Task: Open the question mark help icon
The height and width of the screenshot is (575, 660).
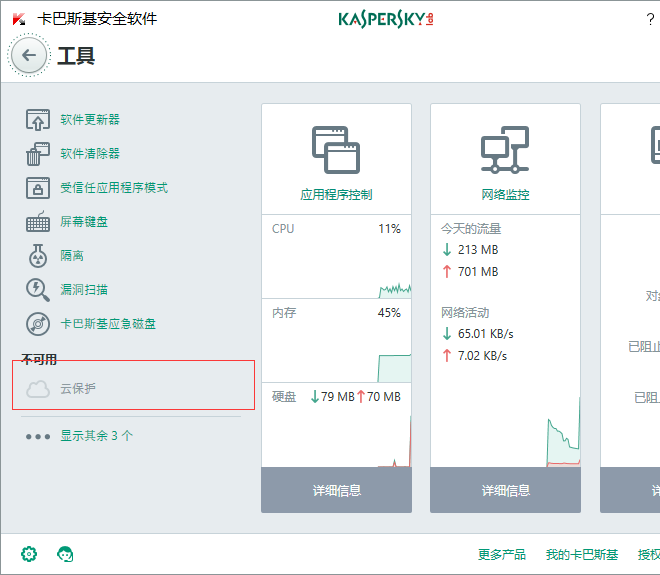Action: click(650, 19)
